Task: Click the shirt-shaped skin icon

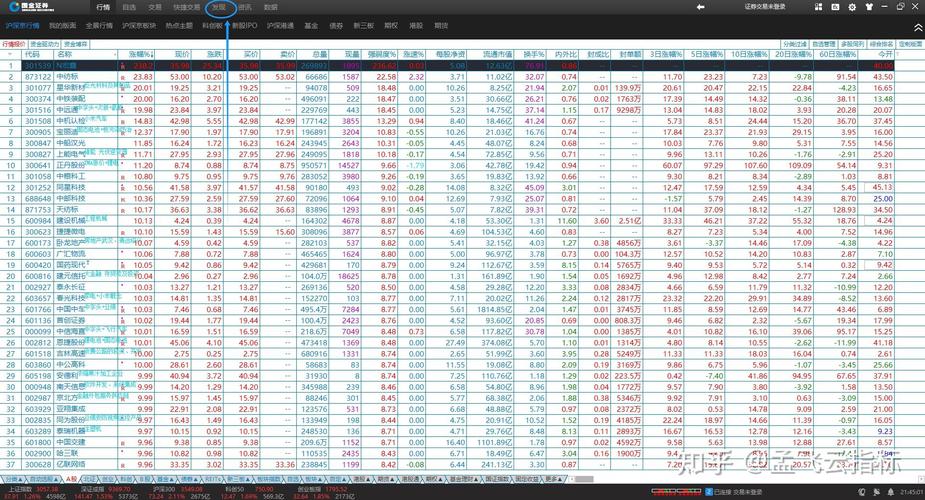Action: pyautogui.click(x=869, y=7)
